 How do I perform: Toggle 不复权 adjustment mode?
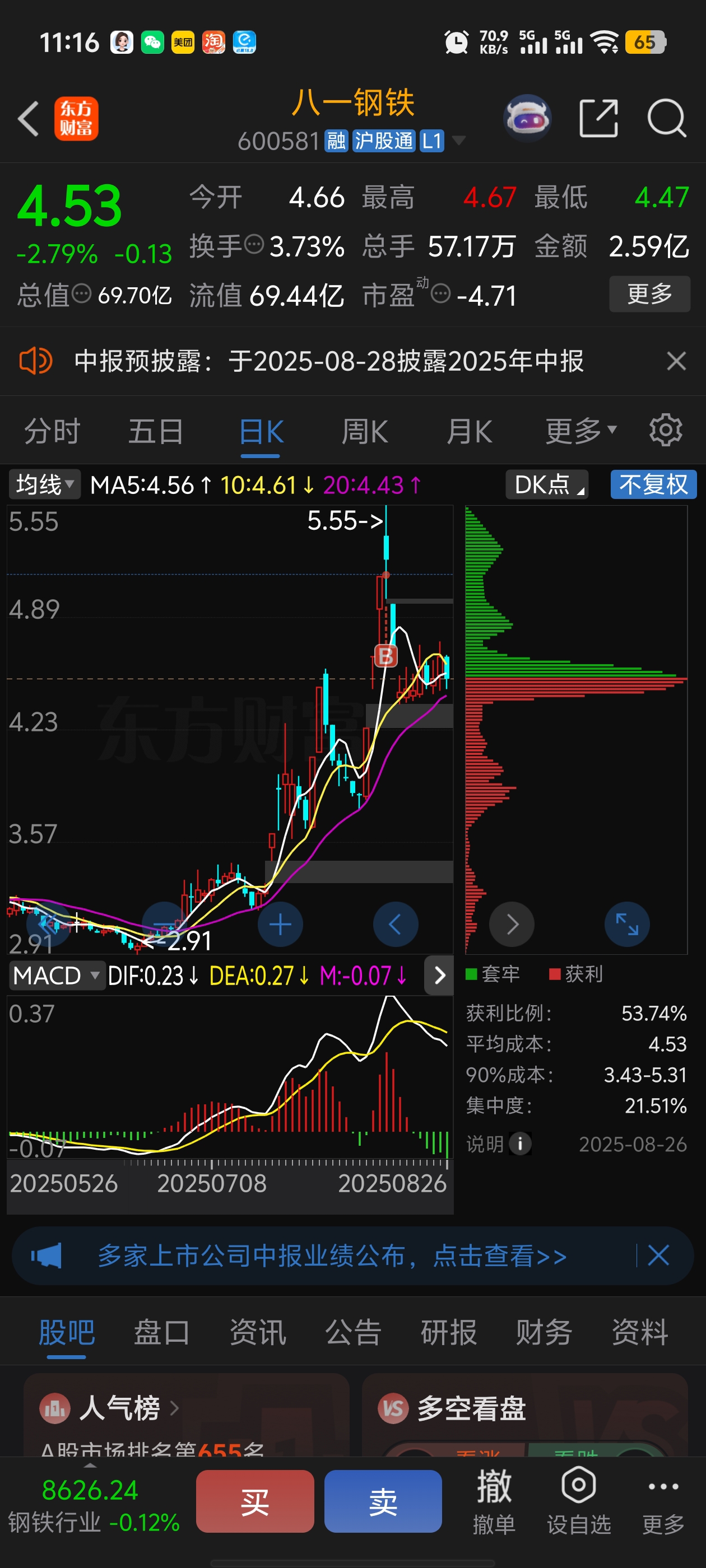(654, 484)
